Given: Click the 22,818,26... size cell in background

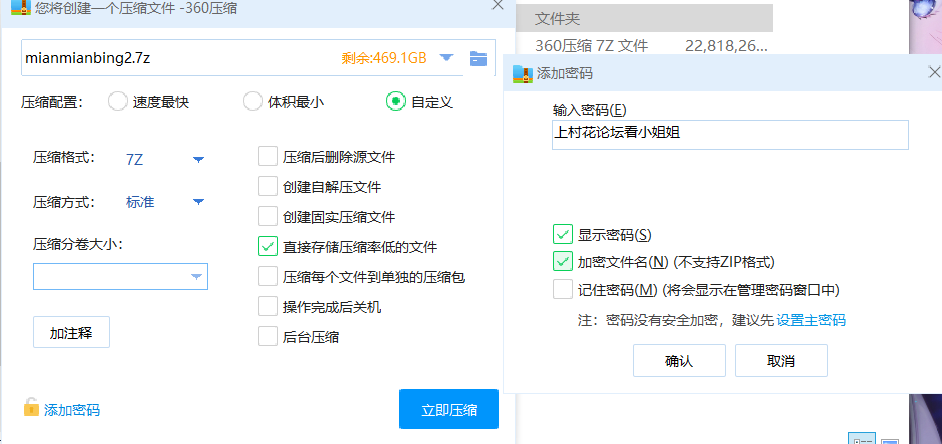Looking at the screenshot, I should (x=726, y=44).
